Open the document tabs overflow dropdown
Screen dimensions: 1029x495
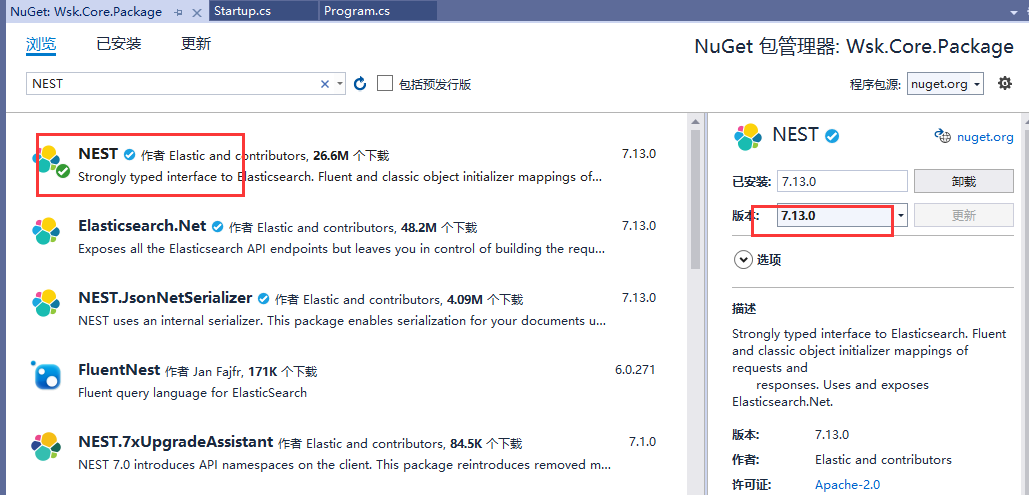tap(1015, 12)
